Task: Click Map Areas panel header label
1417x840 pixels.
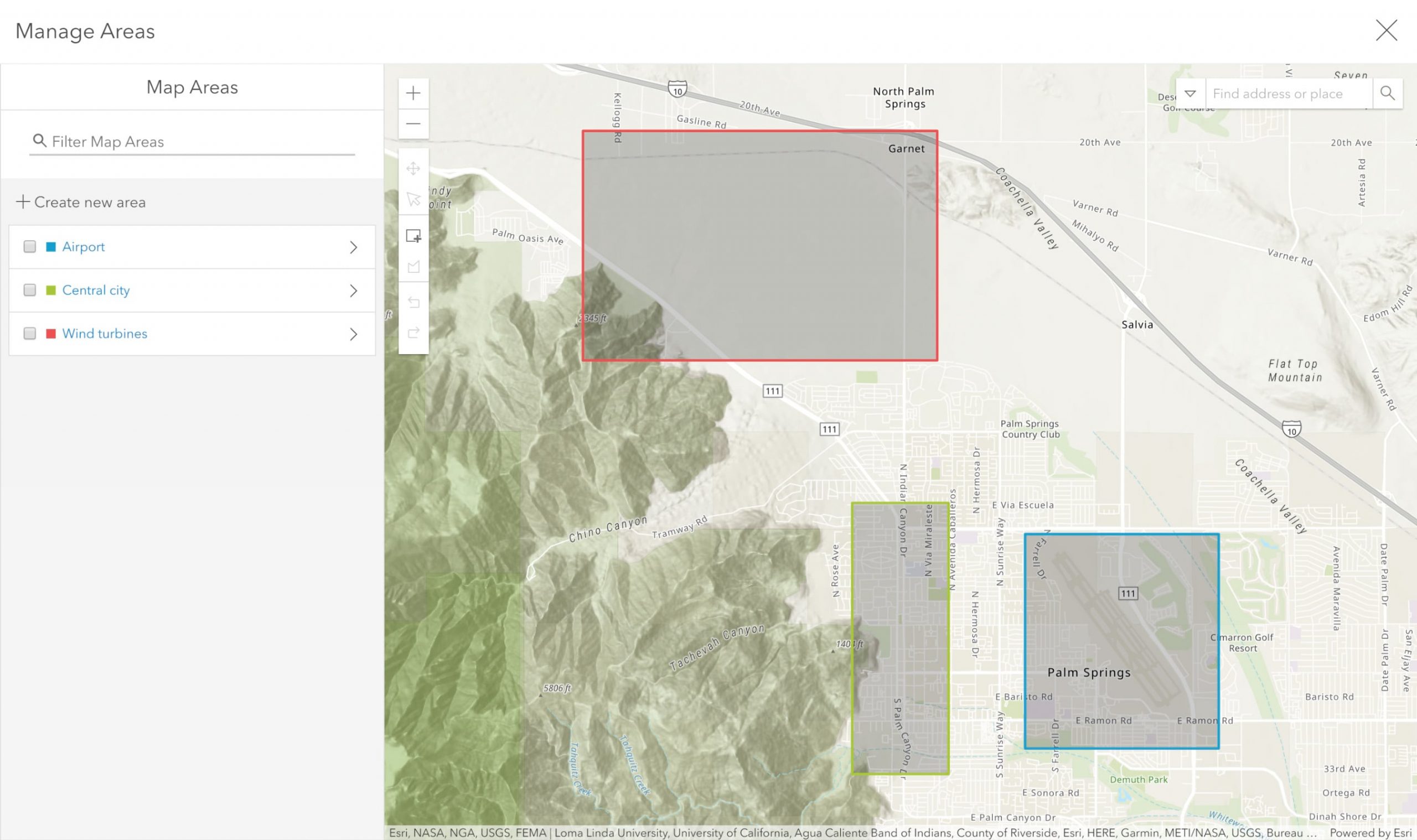Action: pos(191,87)
